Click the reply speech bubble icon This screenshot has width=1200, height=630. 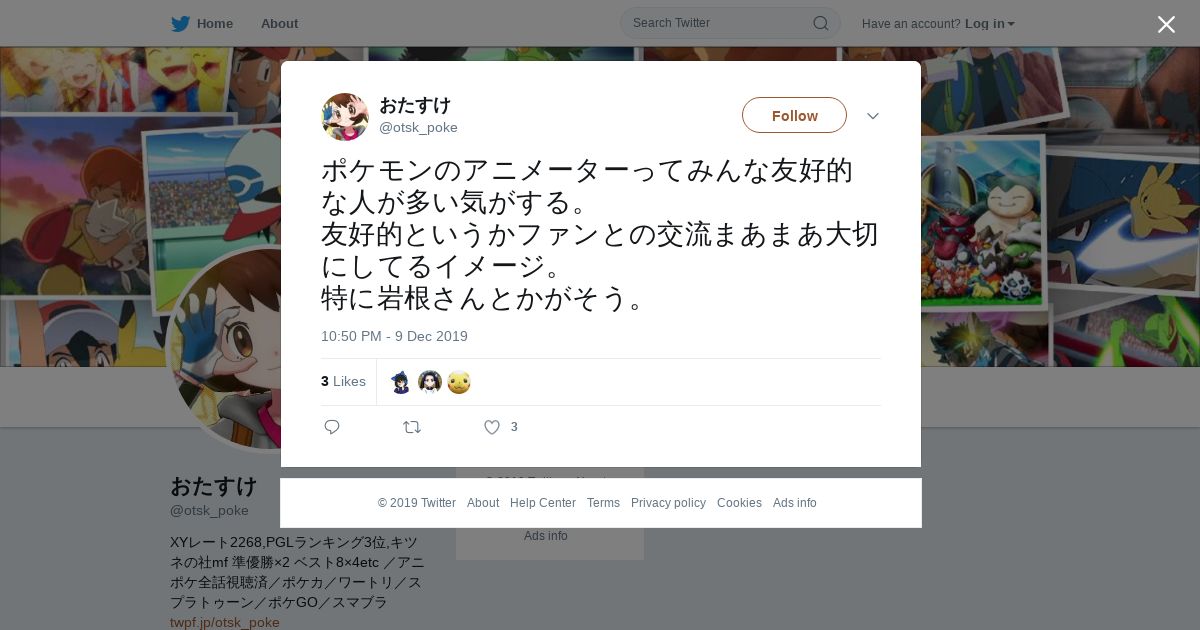pos(332,427)
